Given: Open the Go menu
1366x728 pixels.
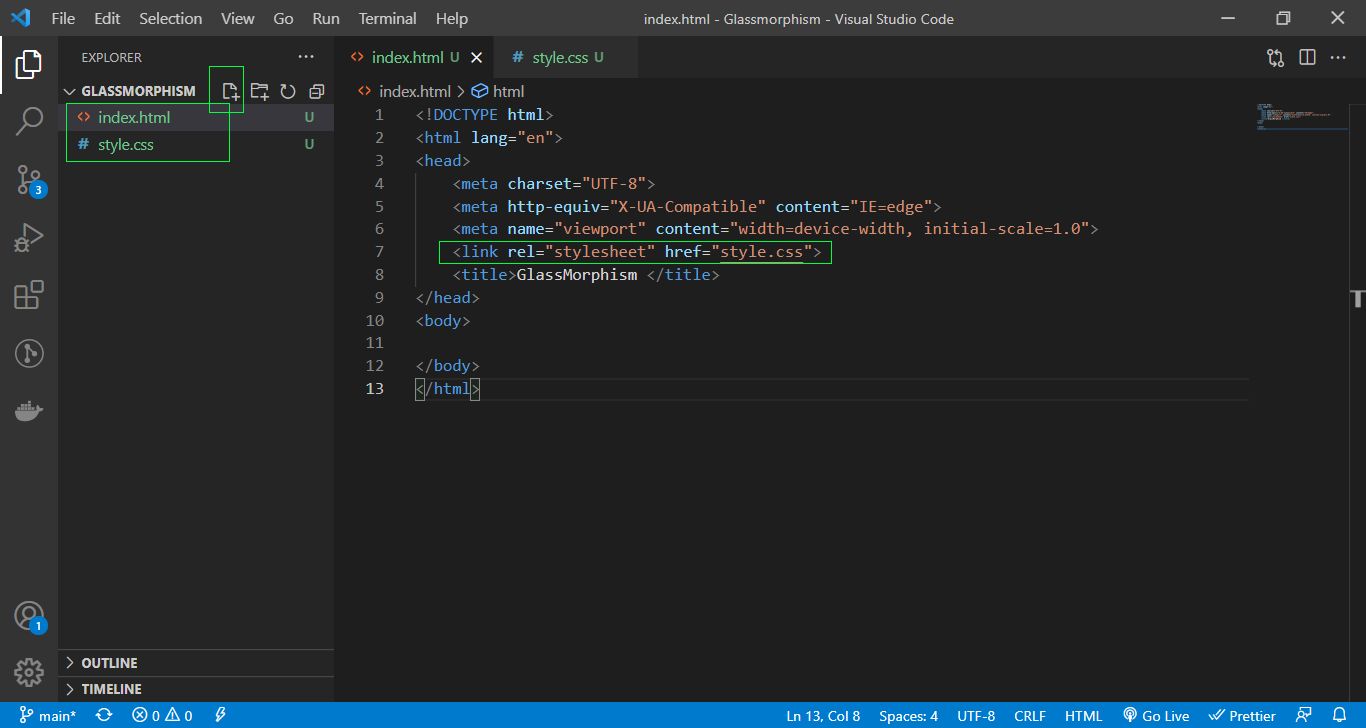Looking at the screenshot, I should (x=283, y=18).
